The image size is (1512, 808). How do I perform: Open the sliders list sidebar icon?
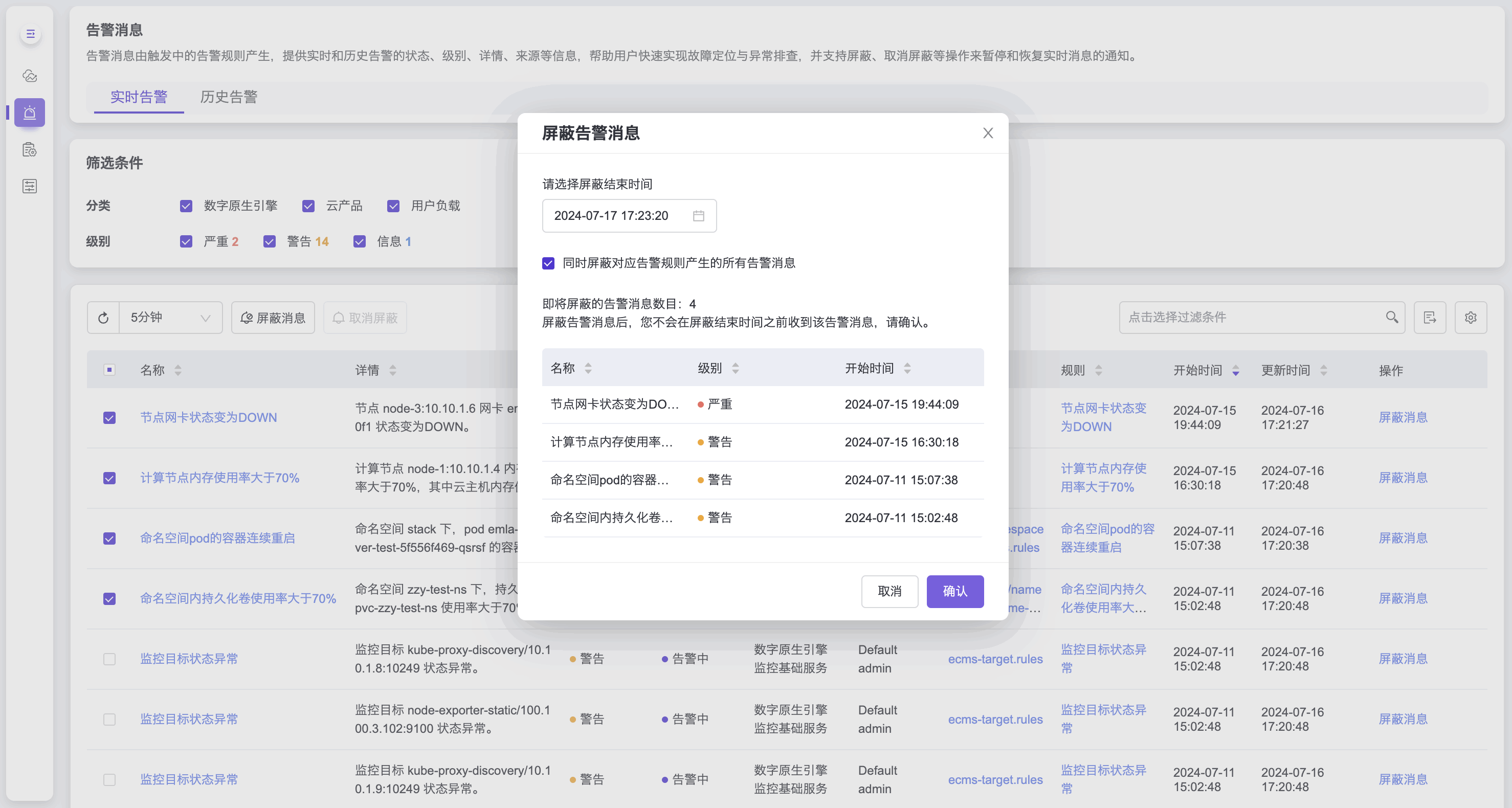pos(29,187)
